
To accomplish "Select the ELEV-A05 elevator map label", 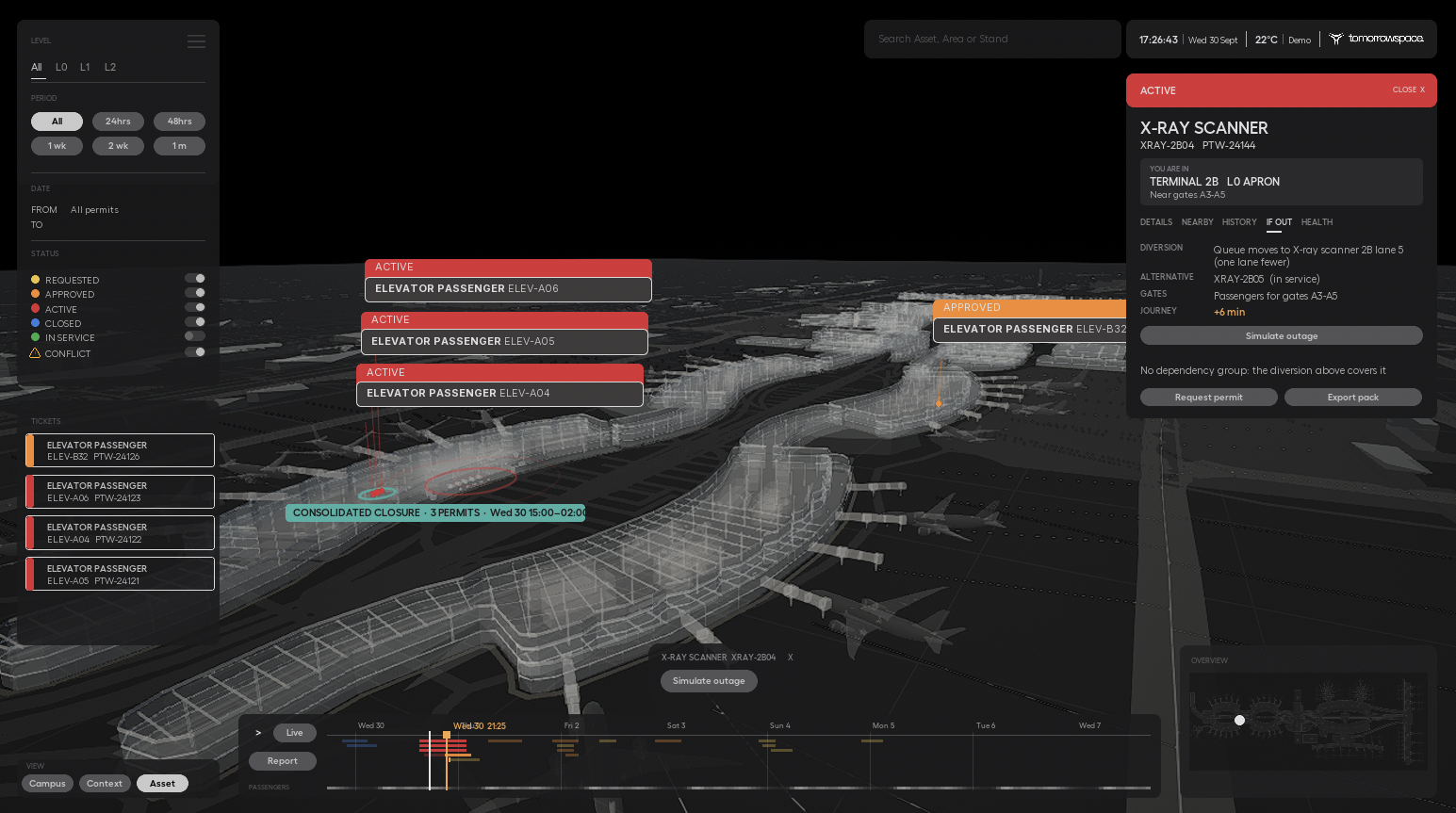I will point(504,333).
